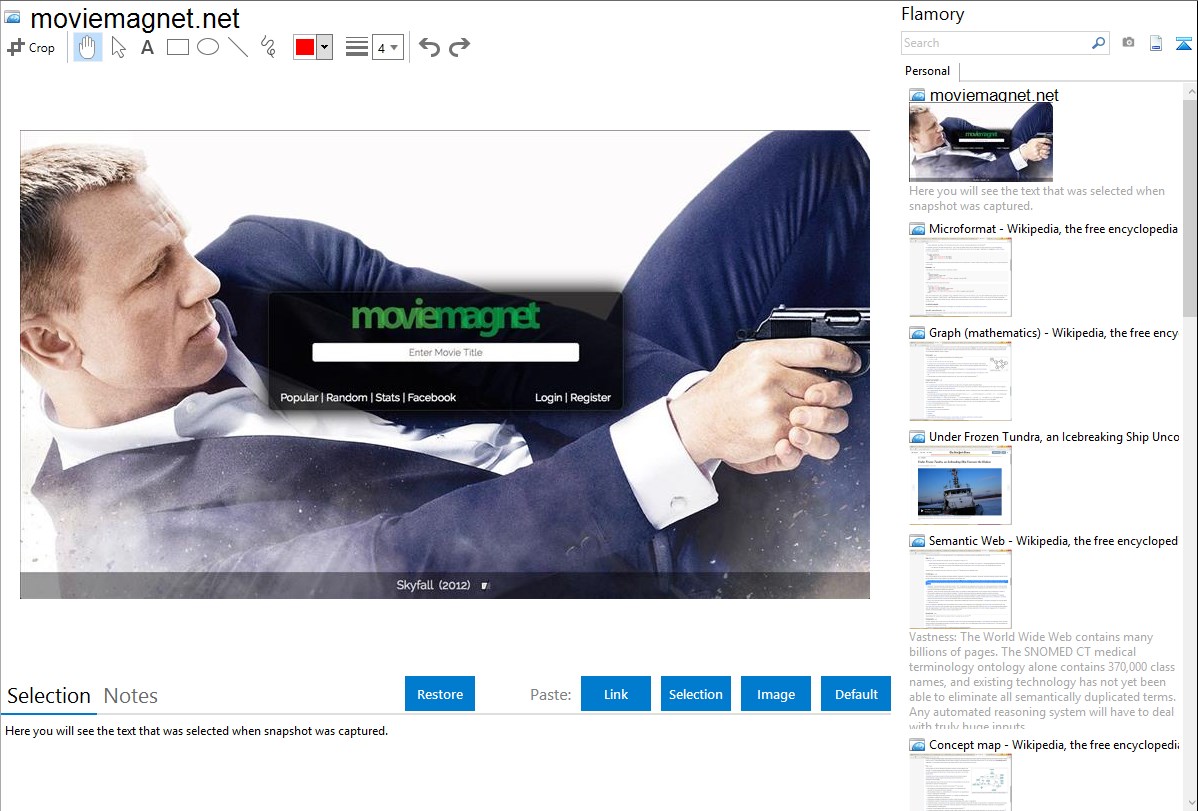Viewport: 1198px width, 811px height.
Task: Click the camera capture icon
Action: 1128,43
